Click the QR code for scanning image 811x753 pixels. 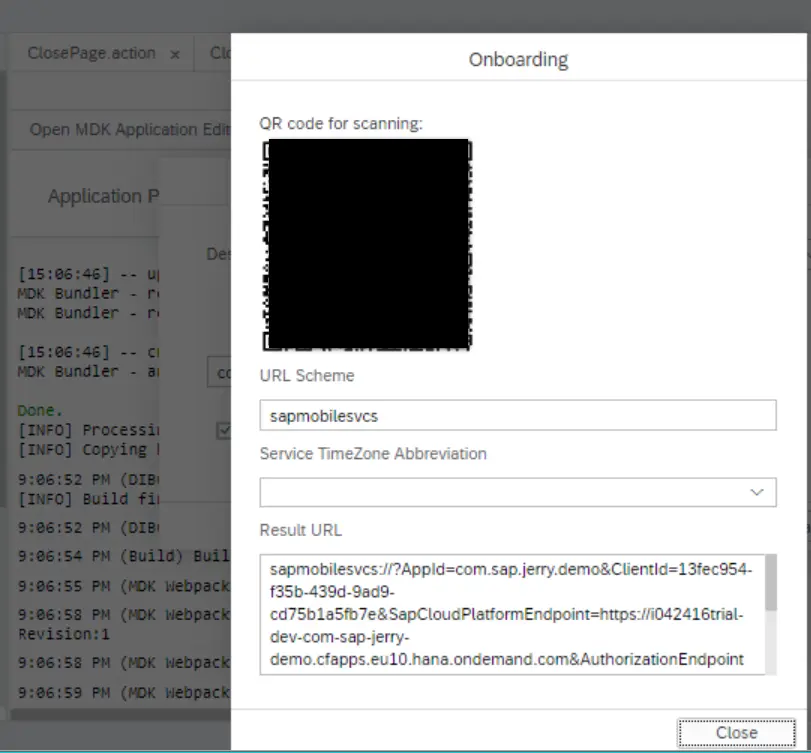[367, 244]
